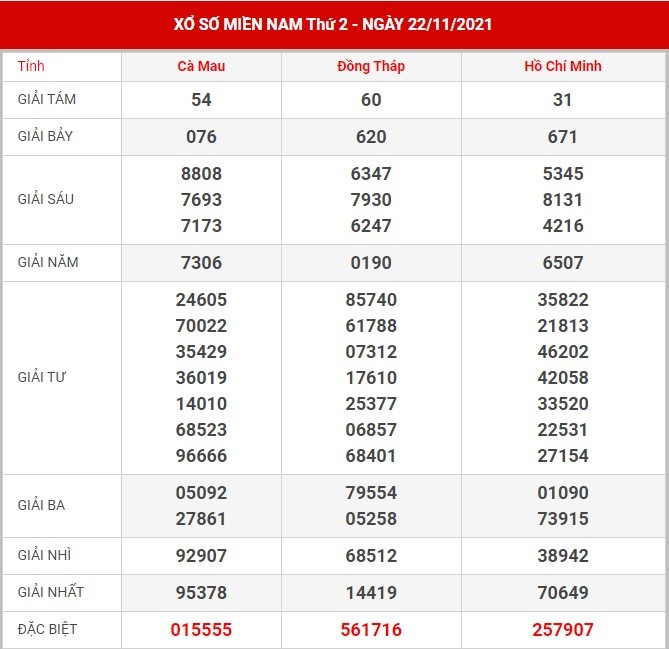The width and height of the screenshot is (669, 649).
Task: Click Hồ Chí Minh number 21813
Action: 562,326
